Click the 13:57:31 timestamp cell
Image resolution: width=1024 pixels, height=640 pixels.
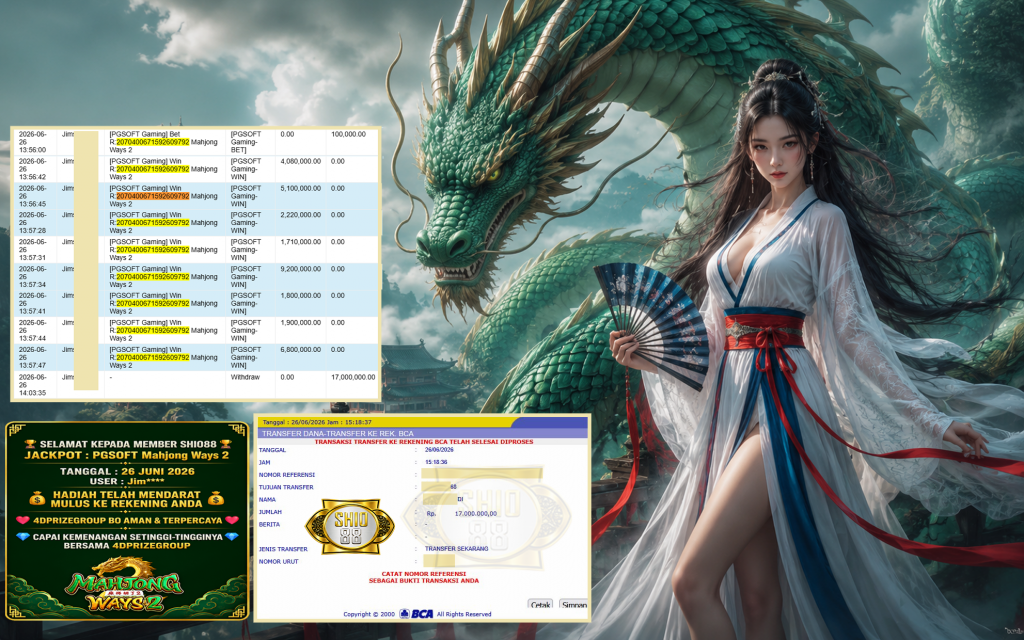pyautogui.click(x=35, y=249)
